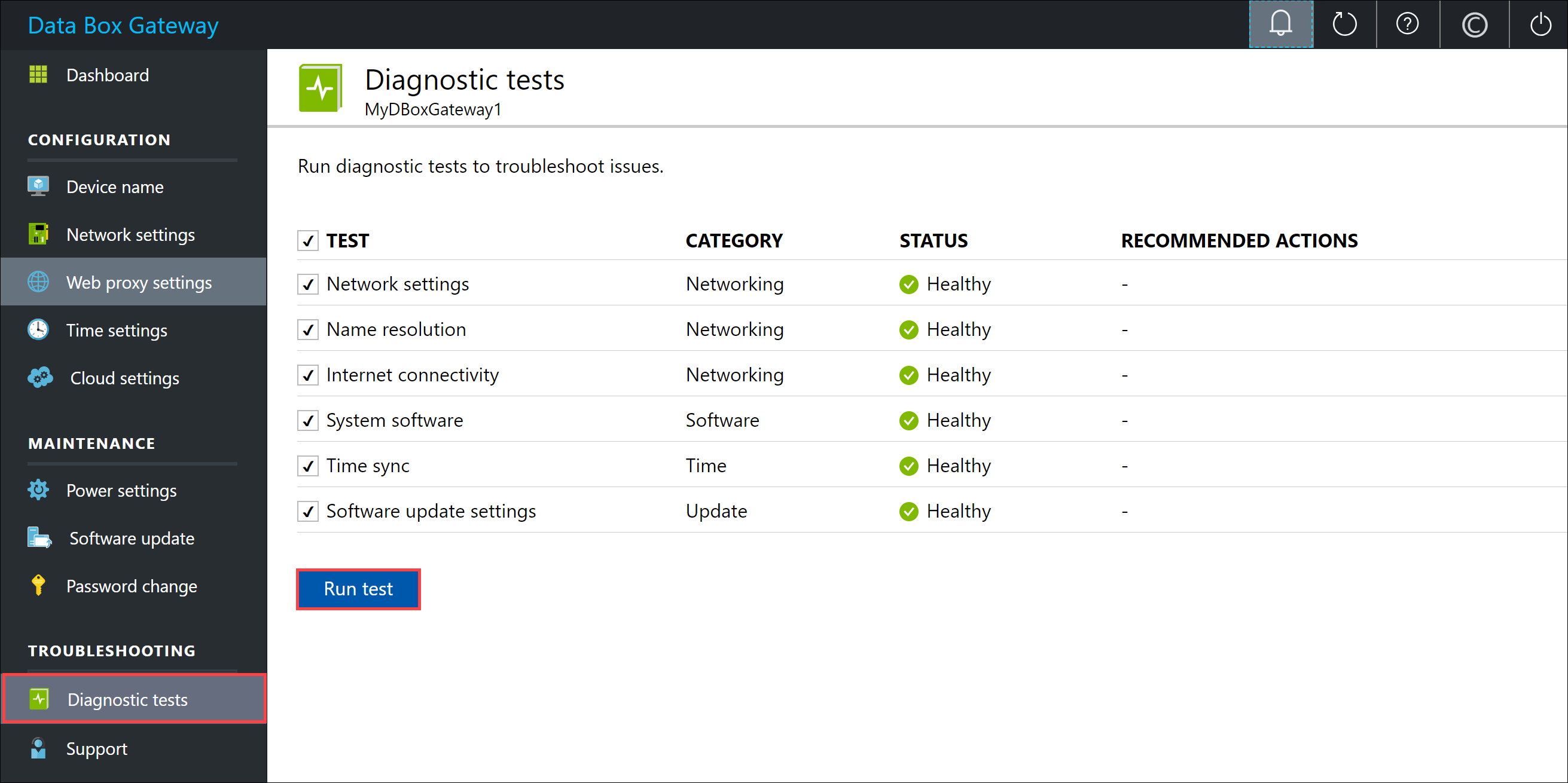Click the notifications bell icon

click(1280, 25)
